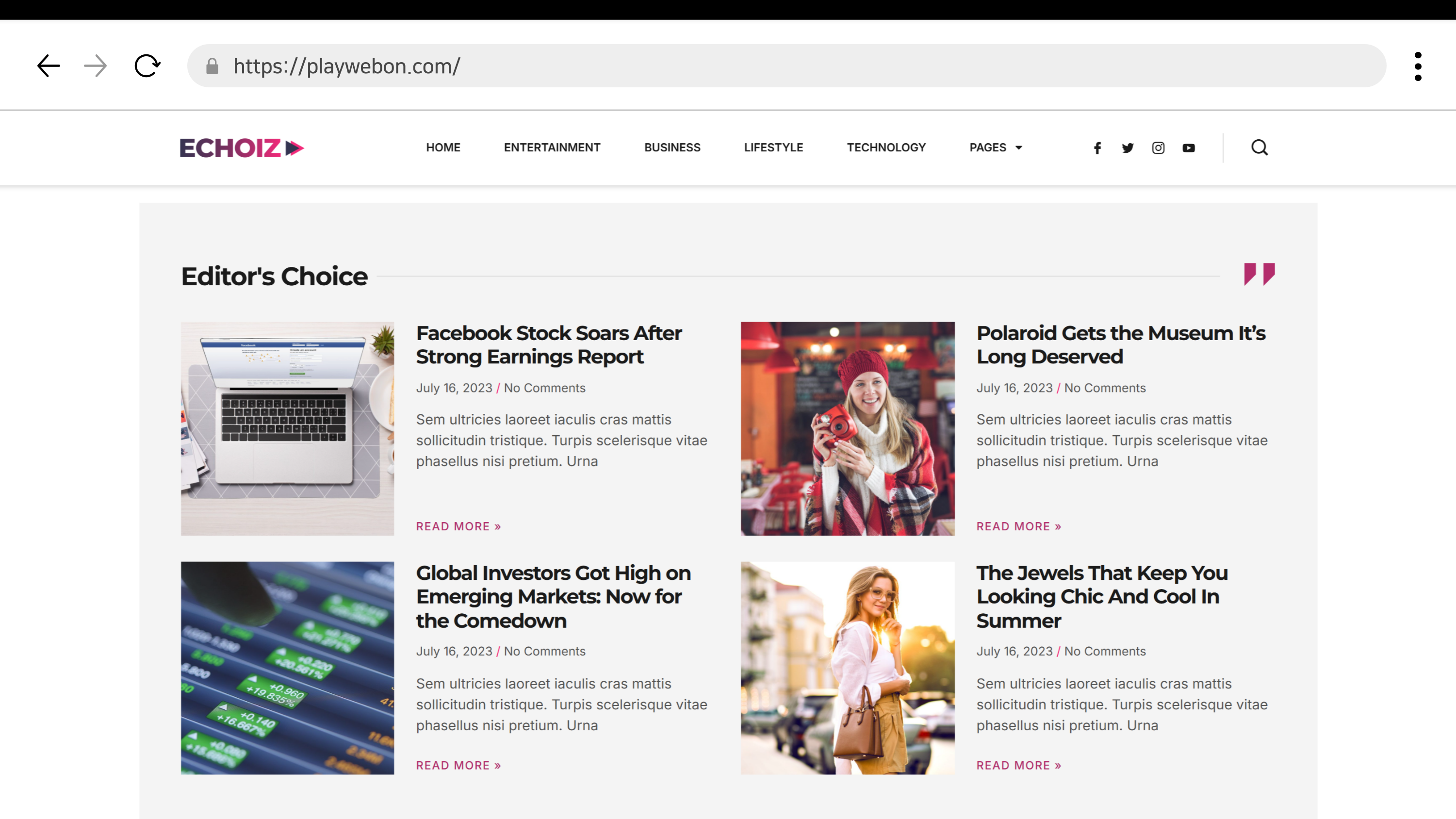Go to the Entertainment menu item
1456x819 pixels.
552,147
